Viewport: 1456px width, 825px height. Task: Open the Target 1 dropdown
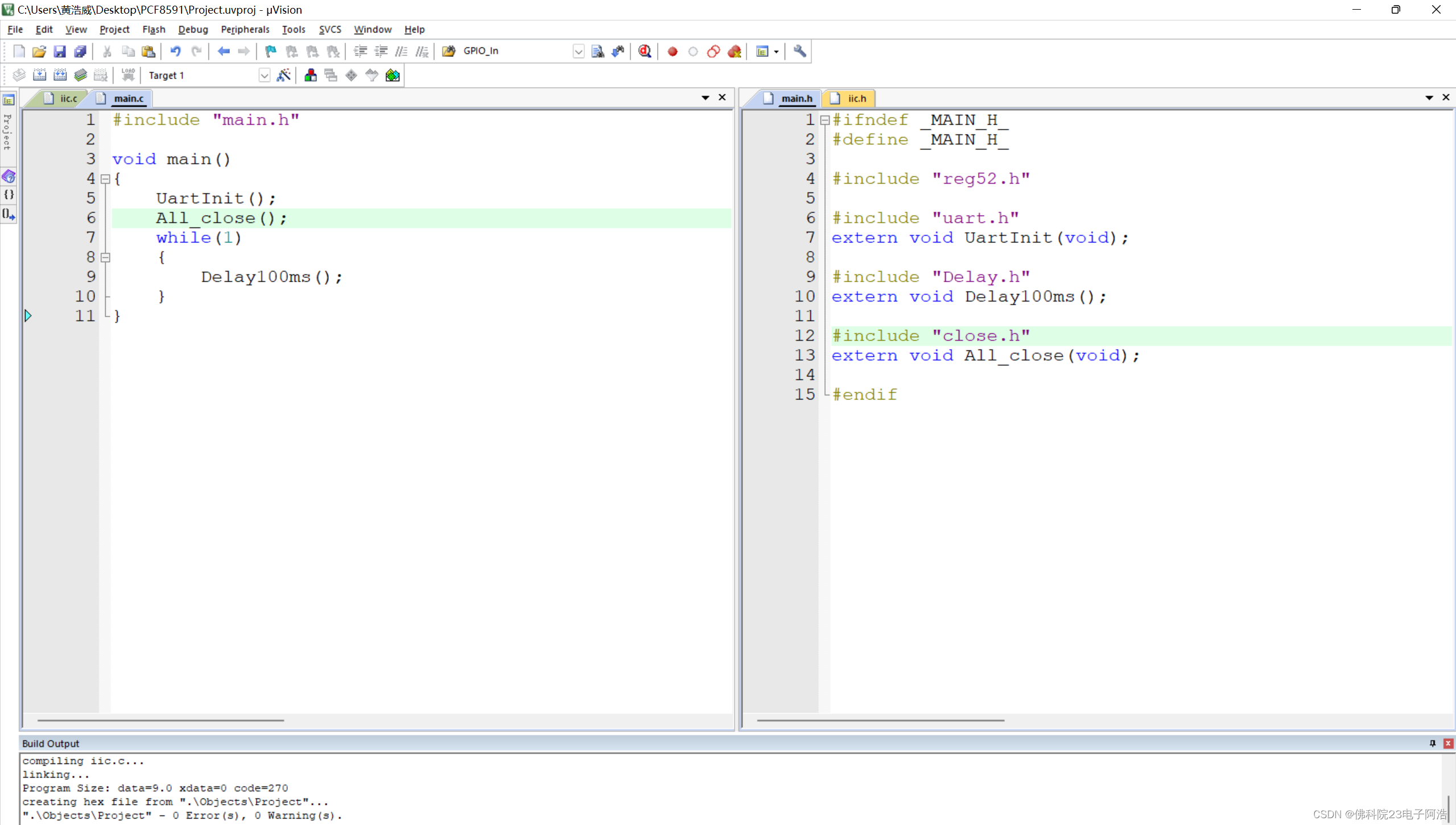tap(264, 75)
